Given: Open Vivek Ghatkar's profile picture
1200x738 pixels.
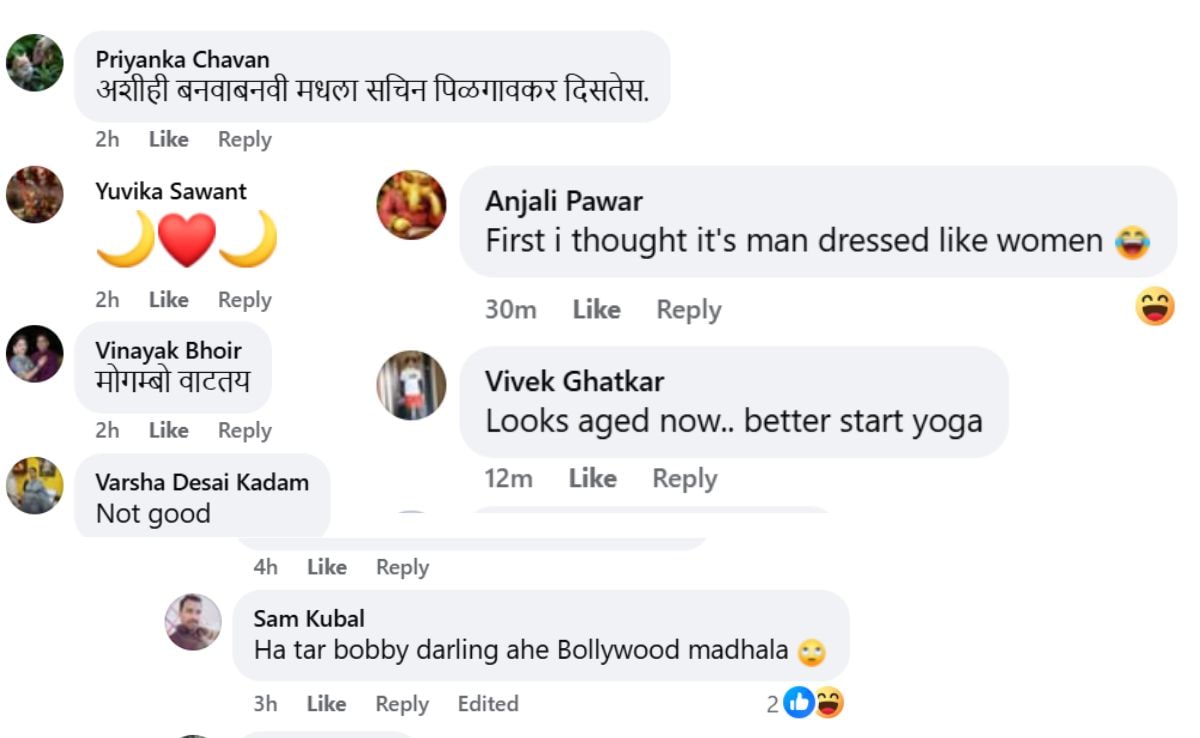Looking at the screenshot, I should (x=411, y=387).
